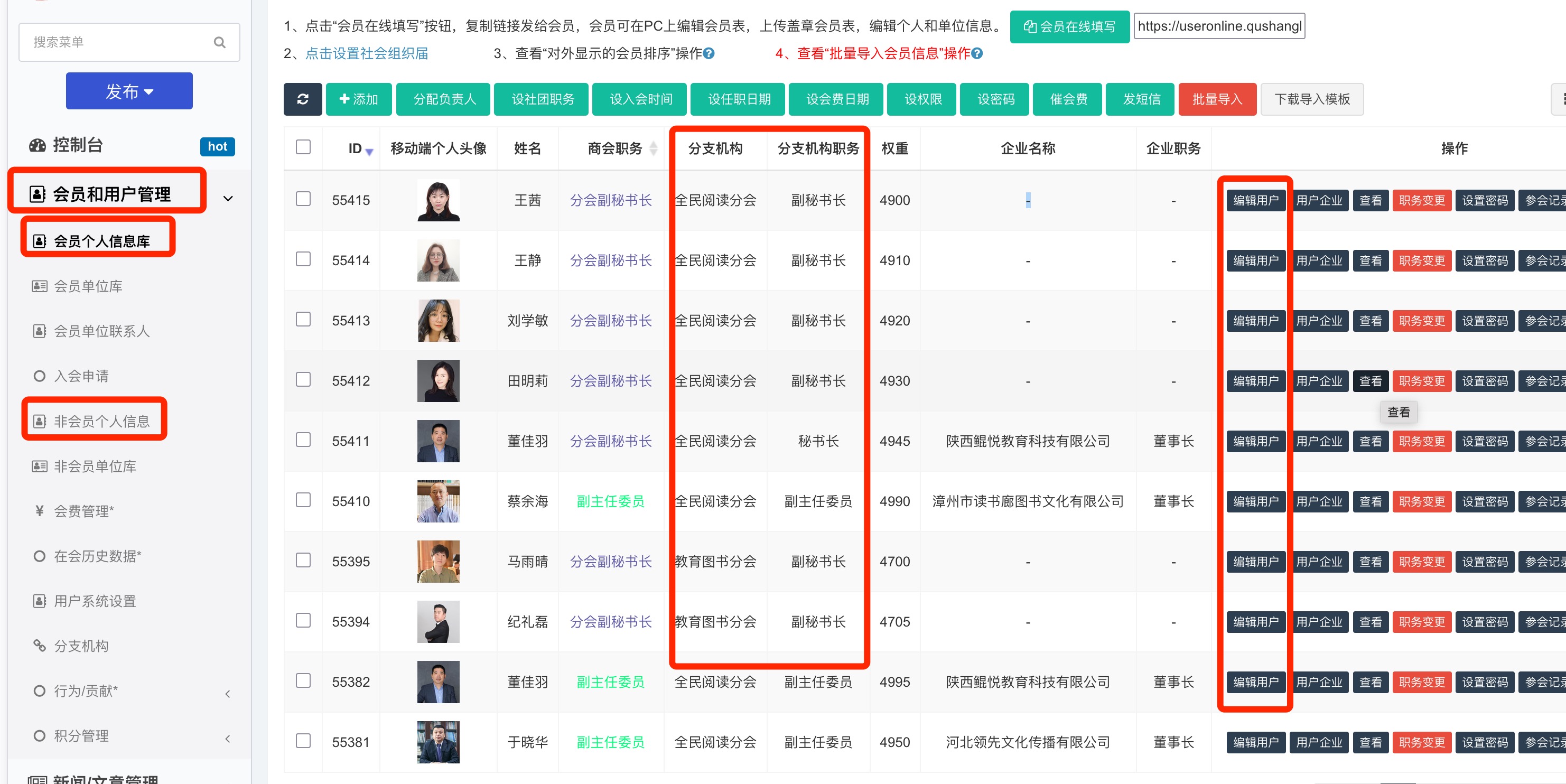Open the 发布 dropdown button

coord(129,91)
